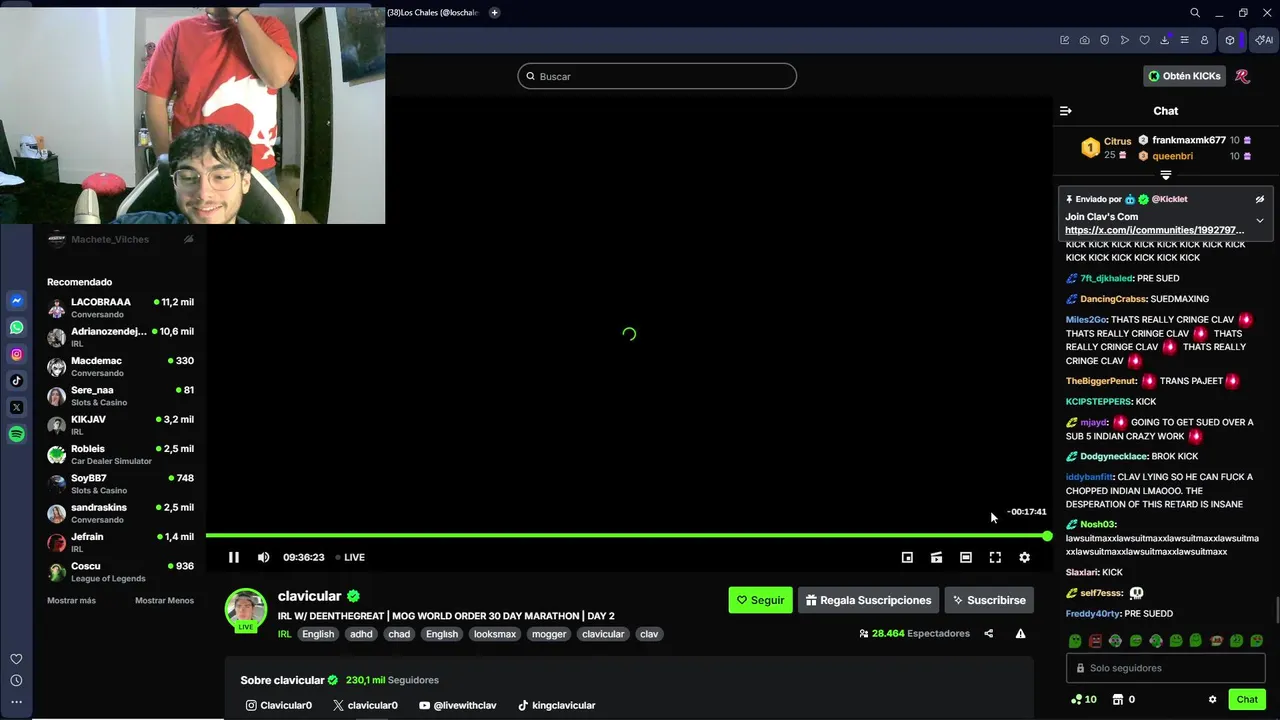
Task: Collapse the chat panel with arrow icon
Action: coord(1066,111)
